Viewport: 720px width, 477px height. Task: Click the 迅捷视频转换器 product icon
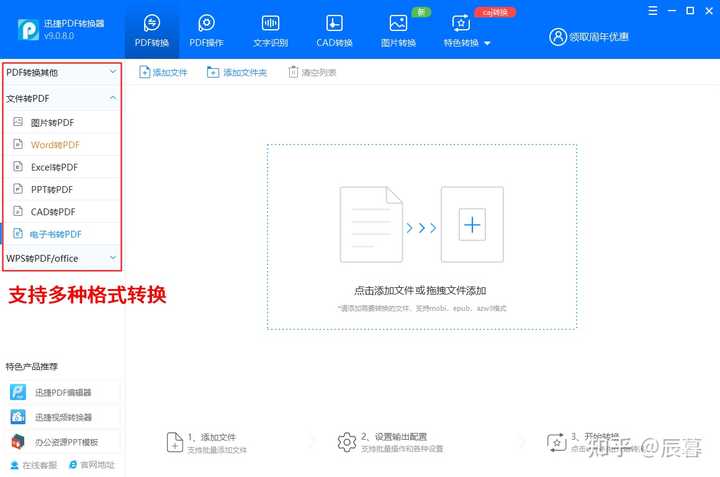point(18,417)
